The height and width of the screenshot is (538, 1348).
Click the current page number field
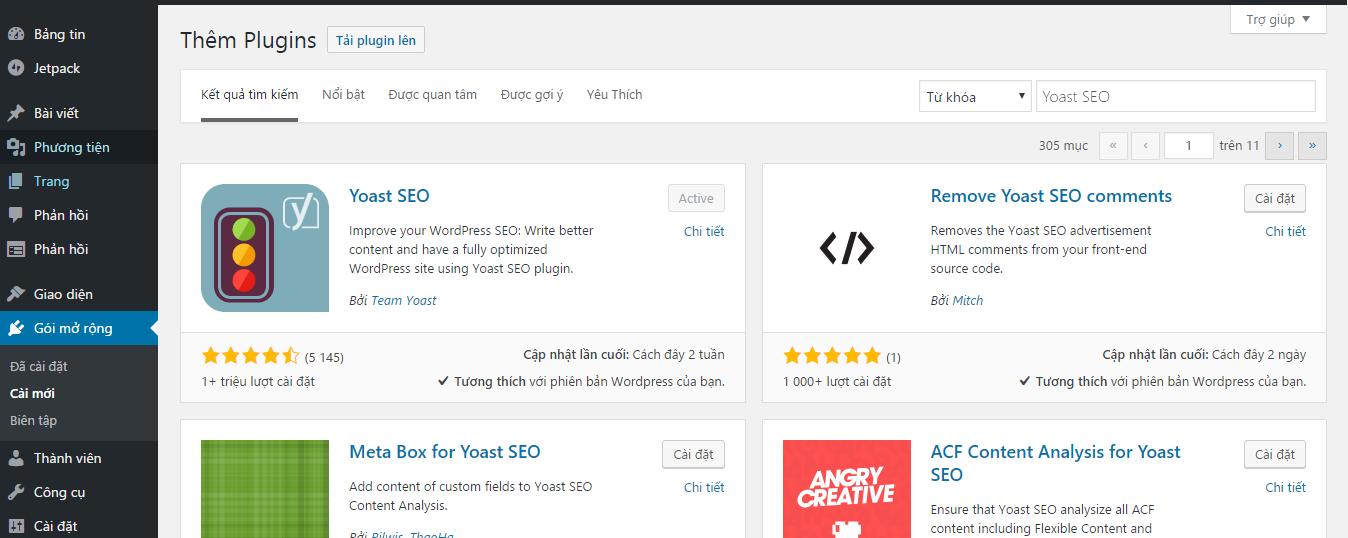(1189, 145)
